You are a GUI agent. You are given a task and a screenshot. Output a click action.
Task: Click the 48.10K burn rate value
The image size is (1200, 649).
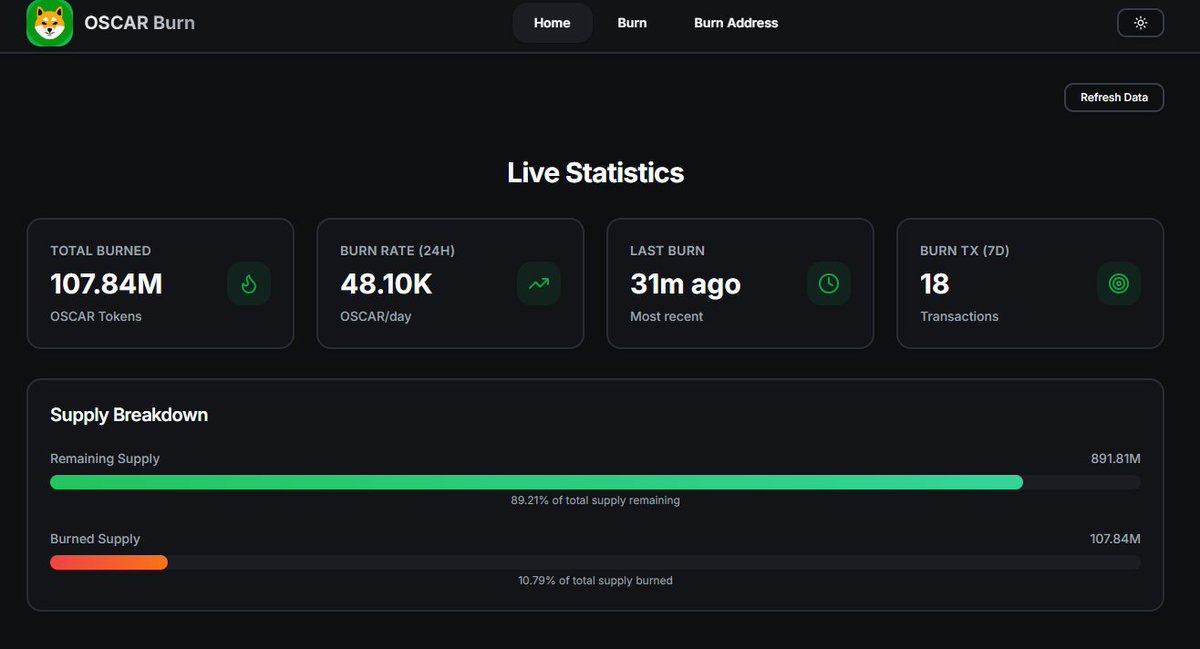coord(386,284)
